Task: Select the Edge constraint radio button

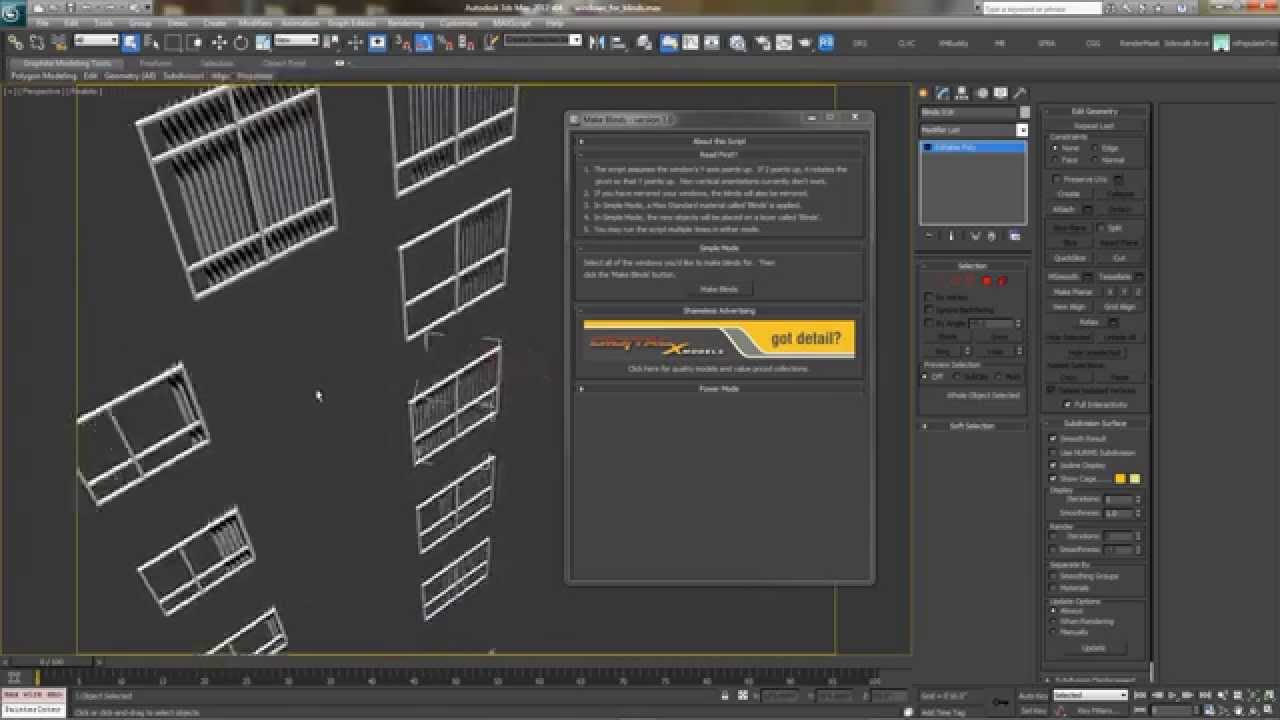Action: click(x=1095, y=148)
